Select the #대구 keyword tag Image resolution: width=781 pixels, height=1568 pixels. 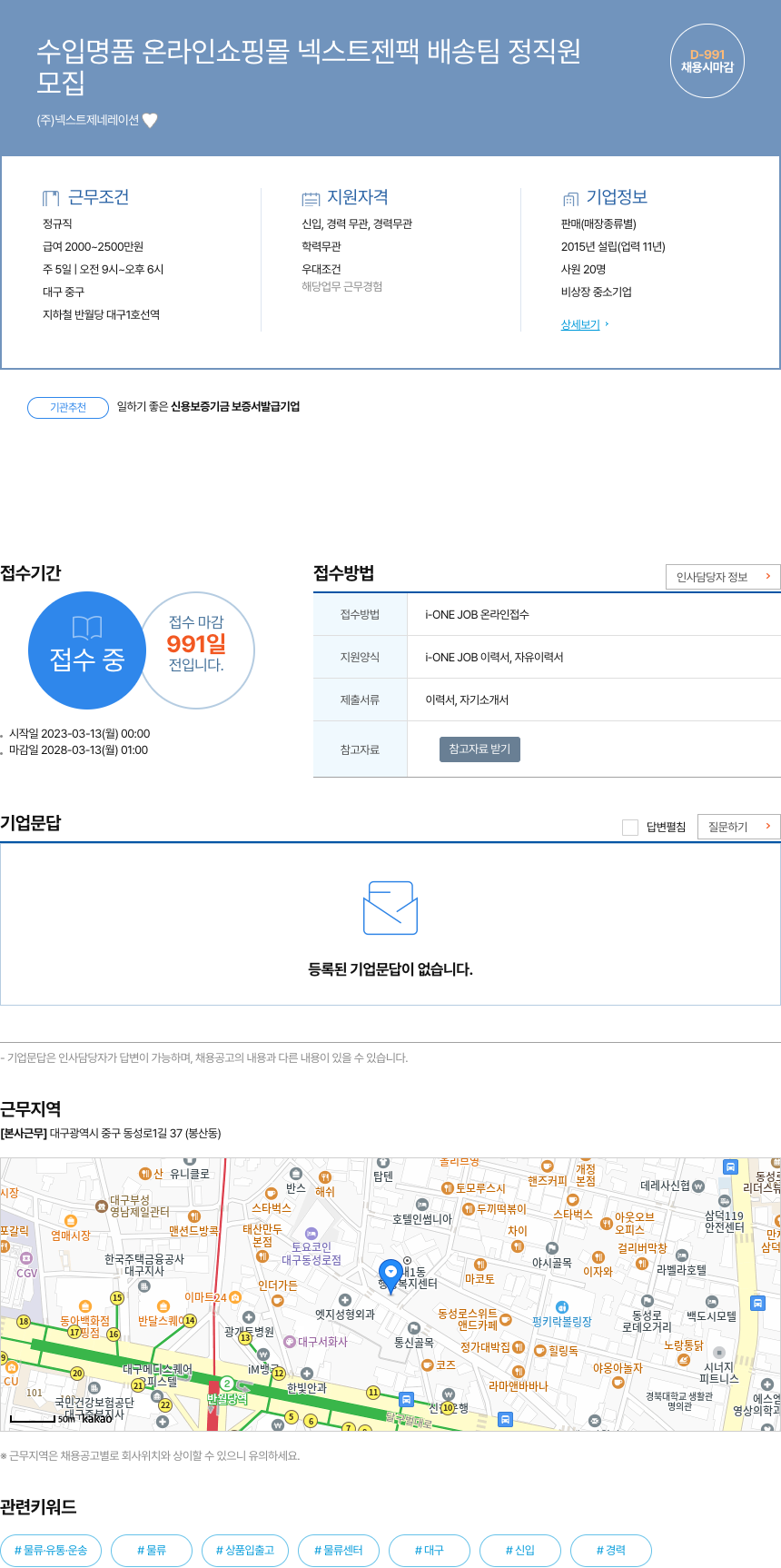pyautogui.click(x=430, y=1550)
